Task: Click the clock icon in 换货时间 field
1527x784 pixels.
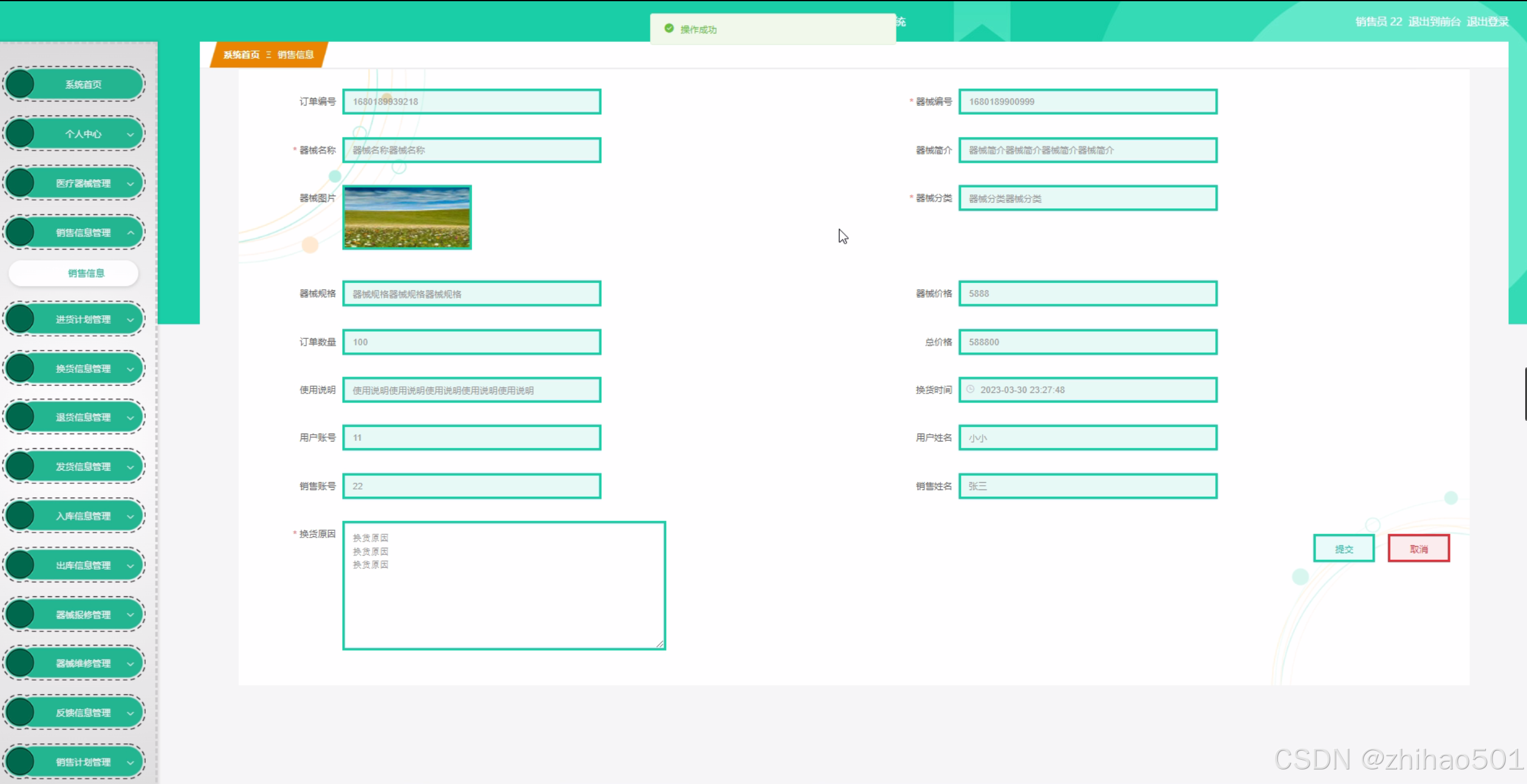Action: pyautogui.click(x=971, y=389)
